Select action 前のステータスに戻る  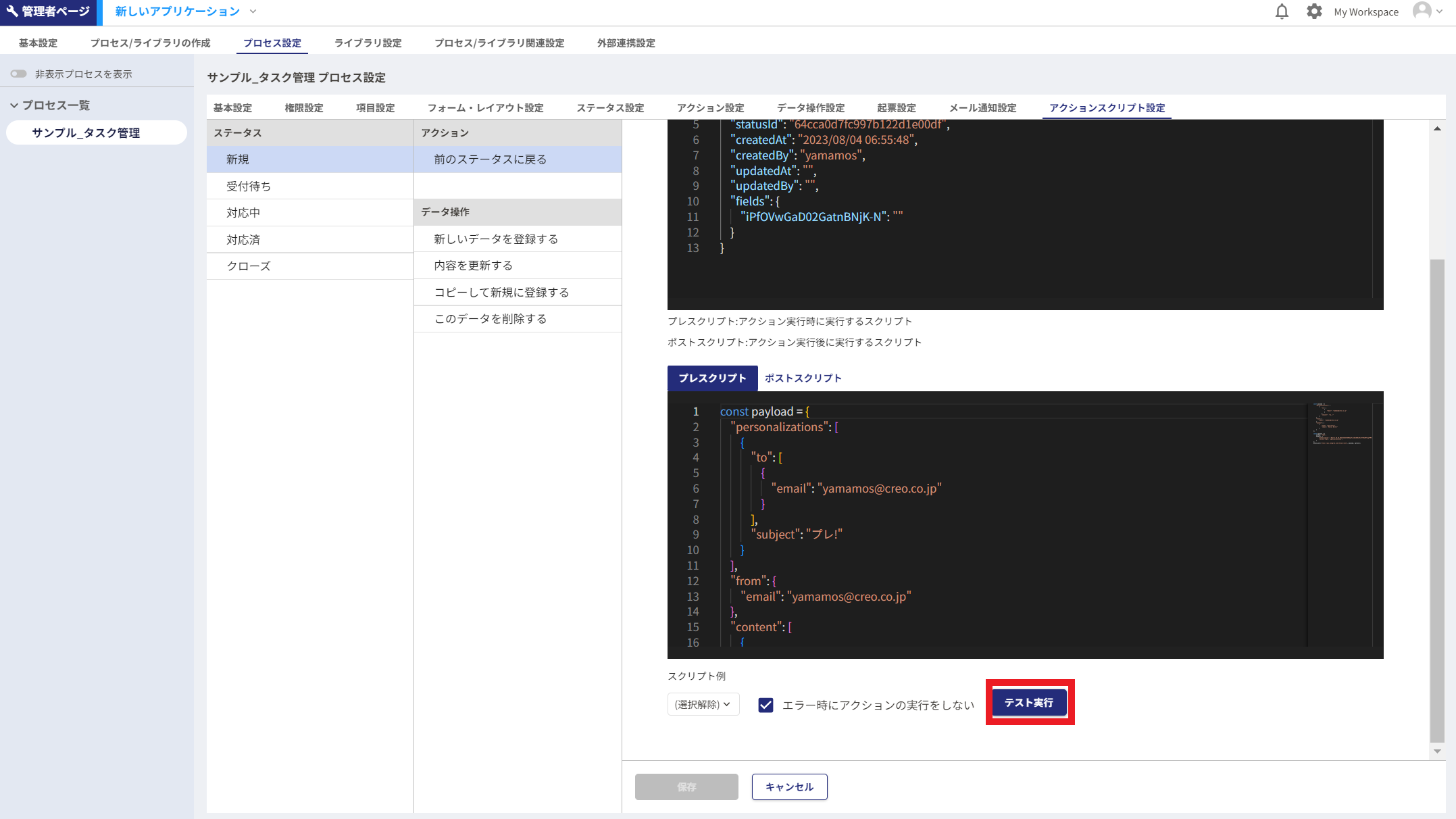518,159
